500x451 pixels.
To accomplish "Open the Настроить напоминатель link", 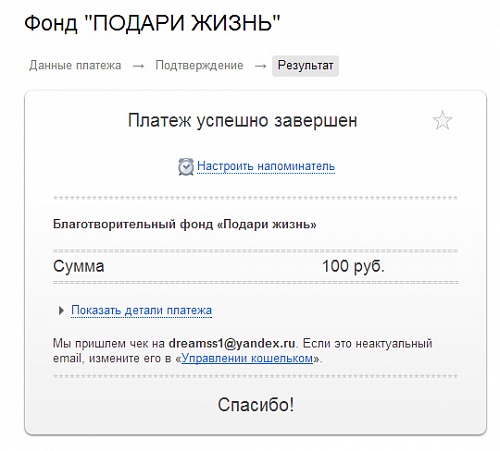I will point(266,166).
